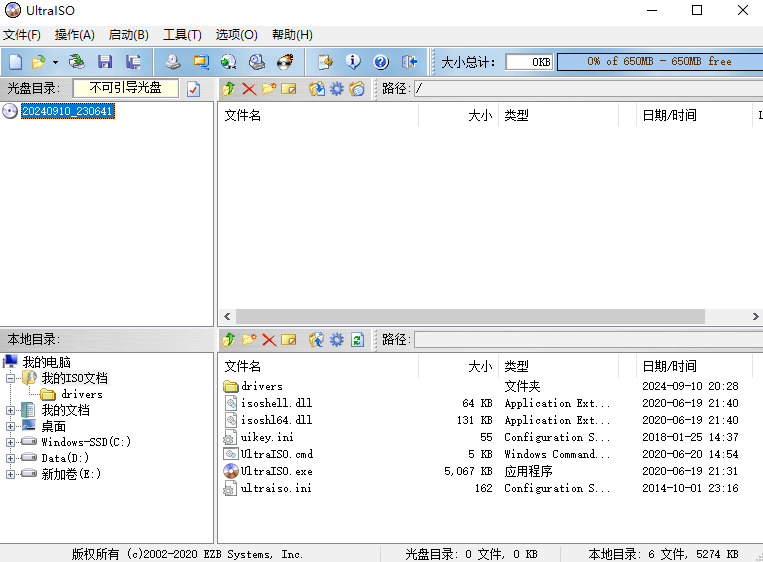Click the Exit door-arrow icon
The width and height of the screenshot is (763, 562).
click(x=409, y=62)
